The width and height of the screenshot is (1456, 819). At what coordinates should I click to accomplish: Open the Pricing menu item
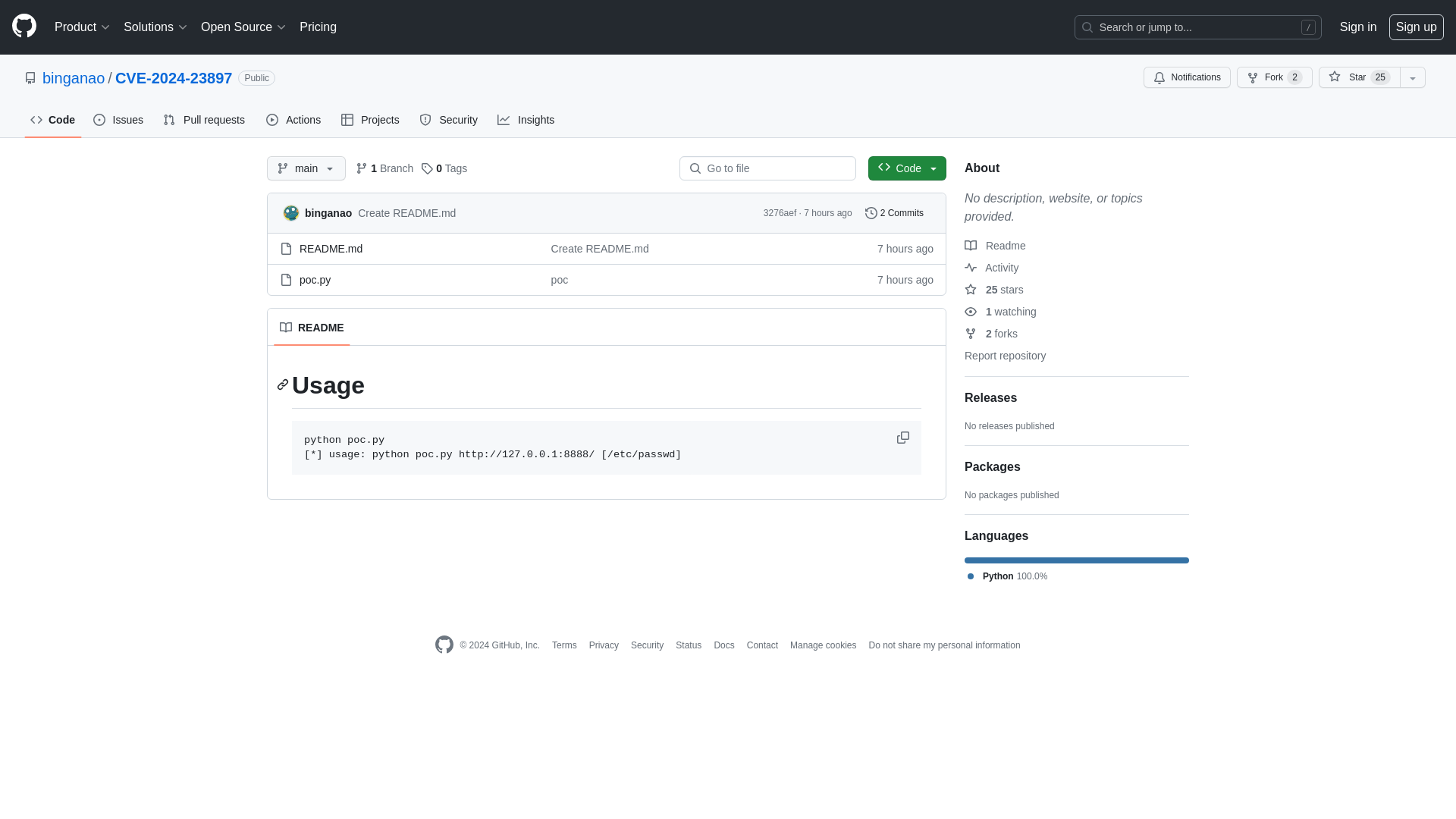[318, 27]
